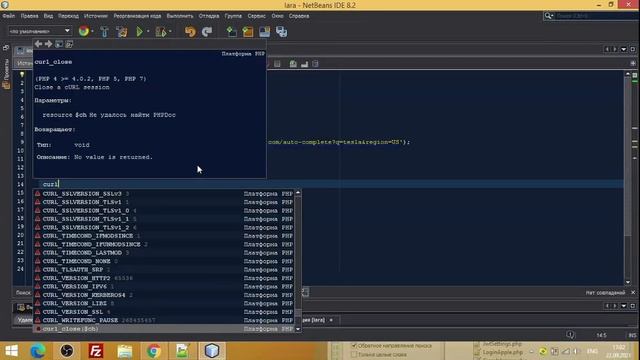This screenshot has width=640, height=360.
Task: Toggle Только целые слова checkbox
Action: click(354, 355)
